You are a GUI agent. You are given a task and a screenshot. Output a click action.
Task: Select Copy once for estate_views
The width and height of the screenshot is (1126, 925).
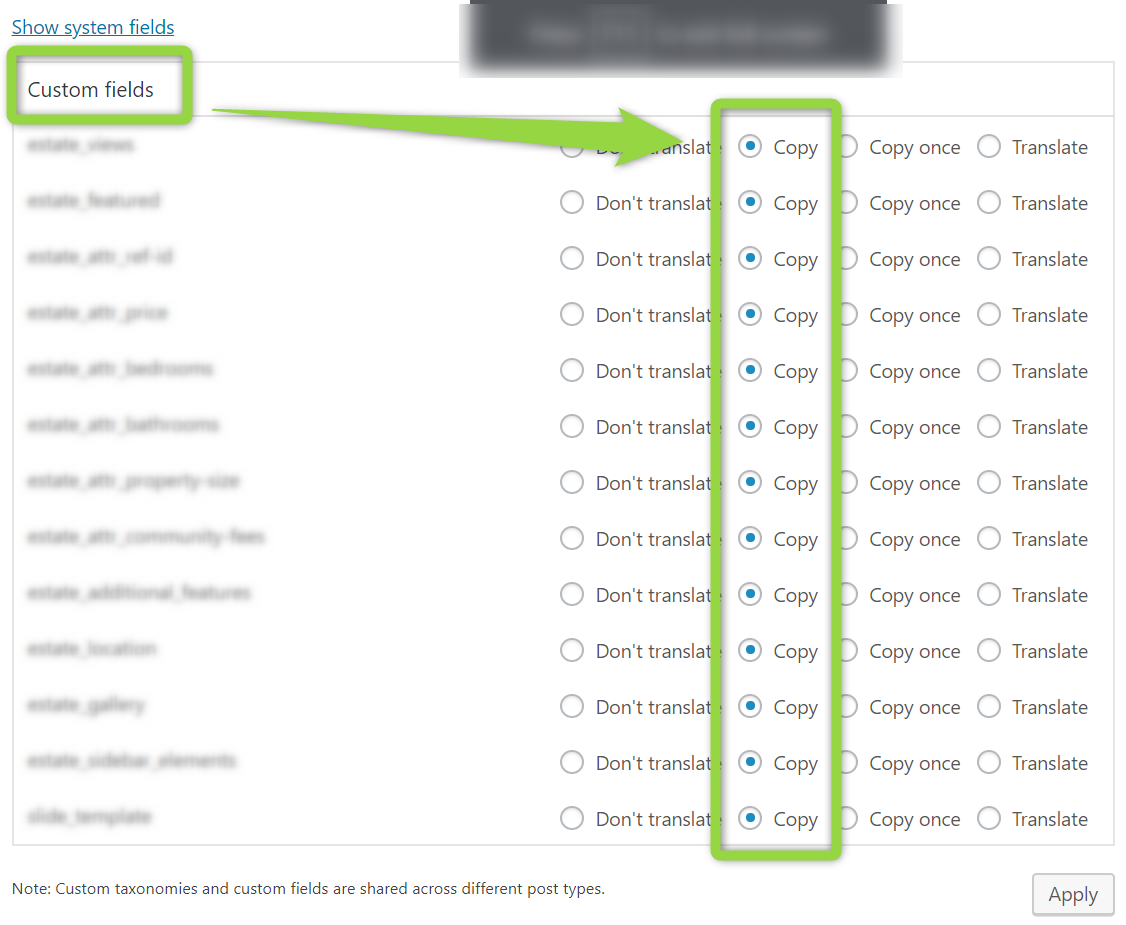pyautogui.click(x=849, y=147)
